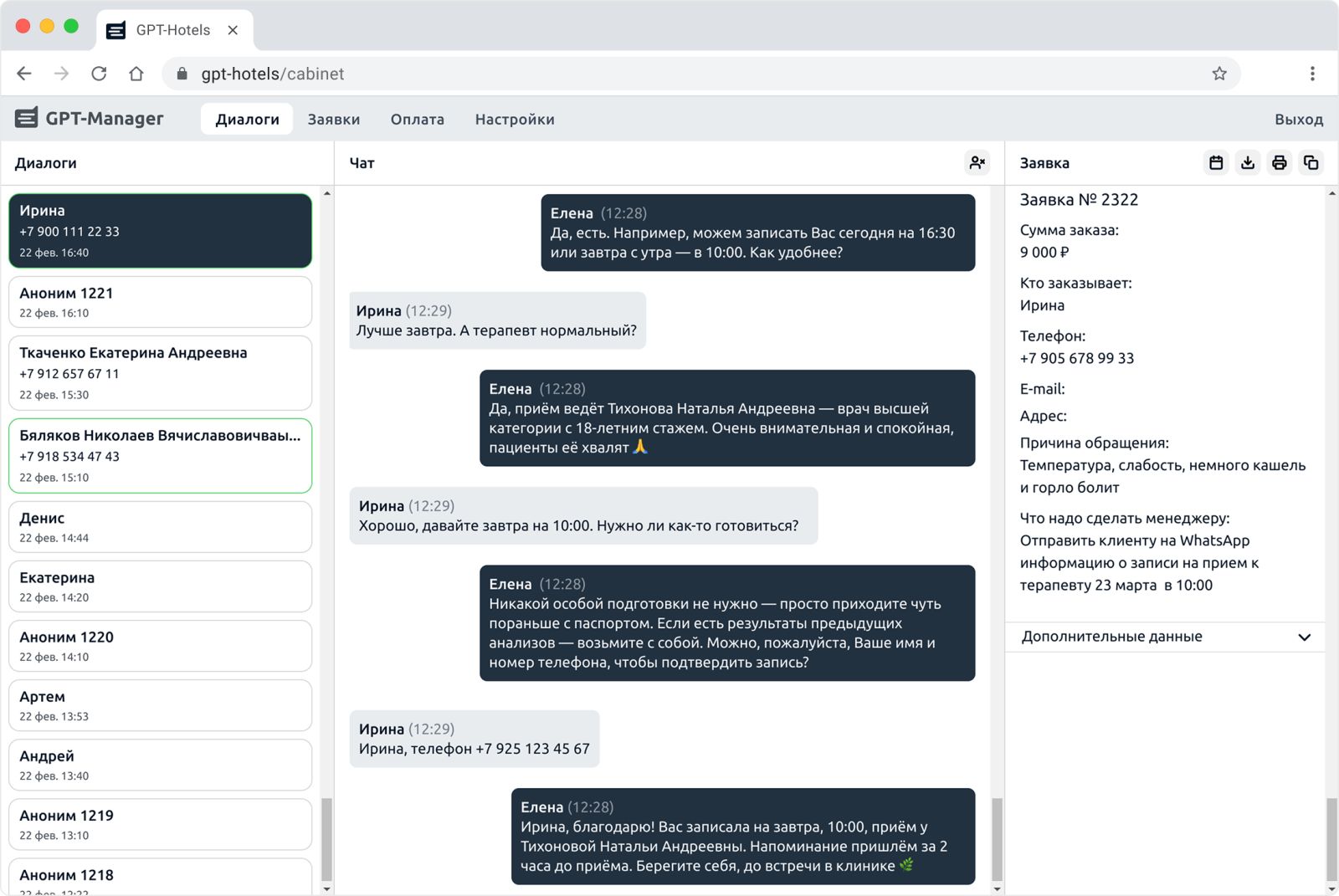Viewport: 1339px width, 896px height.
Task: Open dialog with Ткаченко Екатерина Андреевна
Action: pos(160,373)
